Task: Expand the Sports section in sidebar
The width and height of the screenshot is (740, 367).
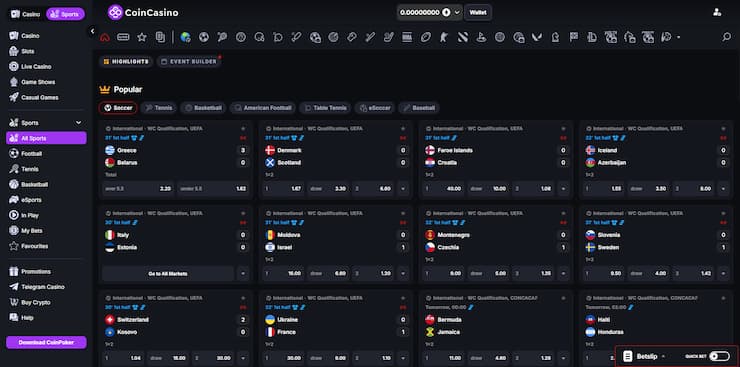Action: click(78, 123)
